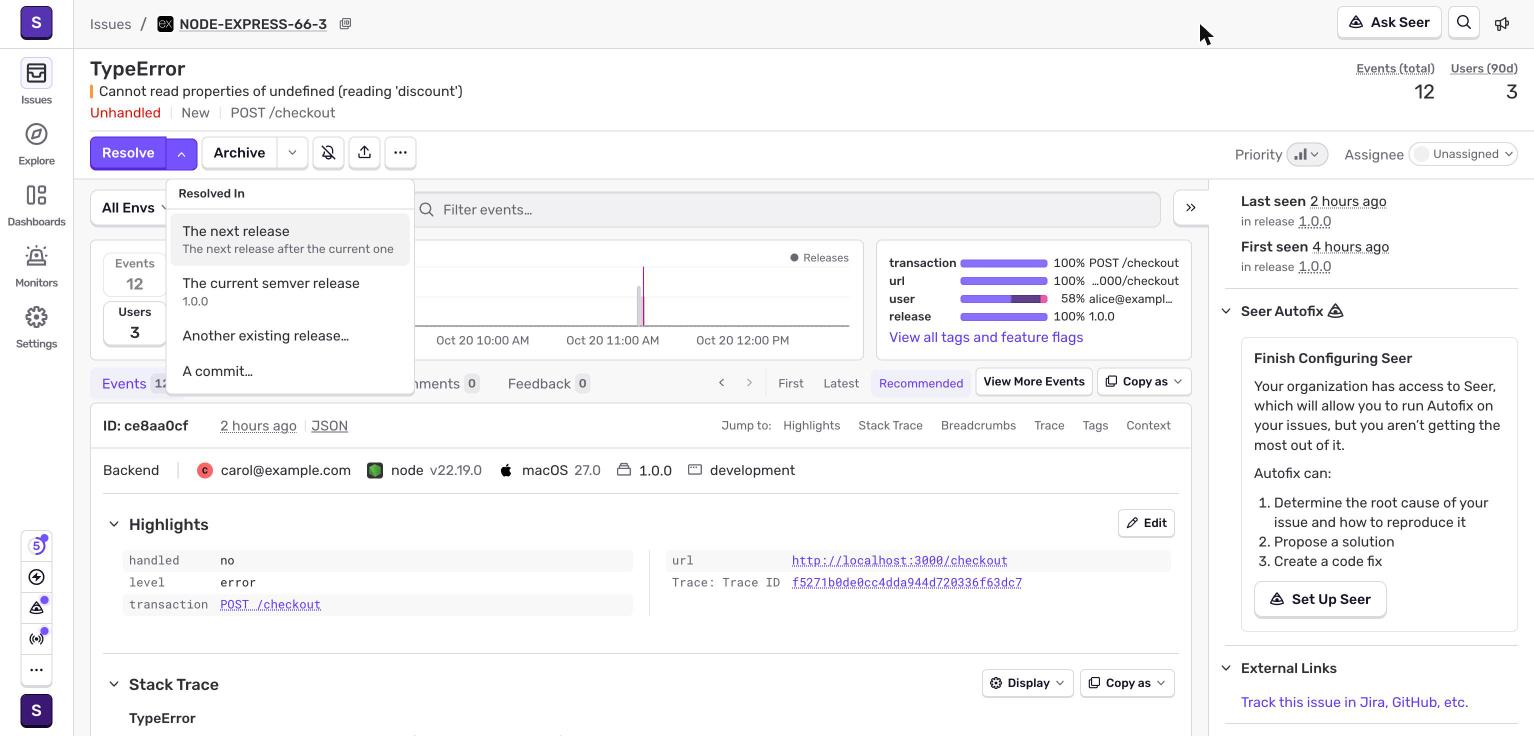
Task: Open the Priority dropdown
Action: click(1307, 154)
